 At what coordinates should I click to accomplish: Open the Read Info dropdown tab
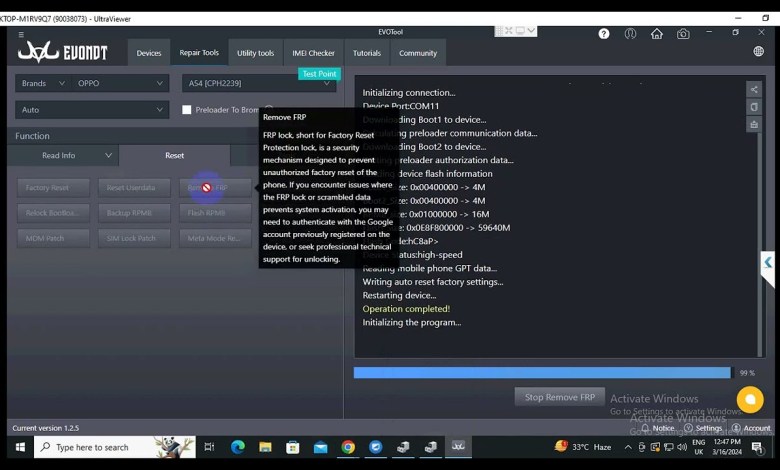(64, 156)
